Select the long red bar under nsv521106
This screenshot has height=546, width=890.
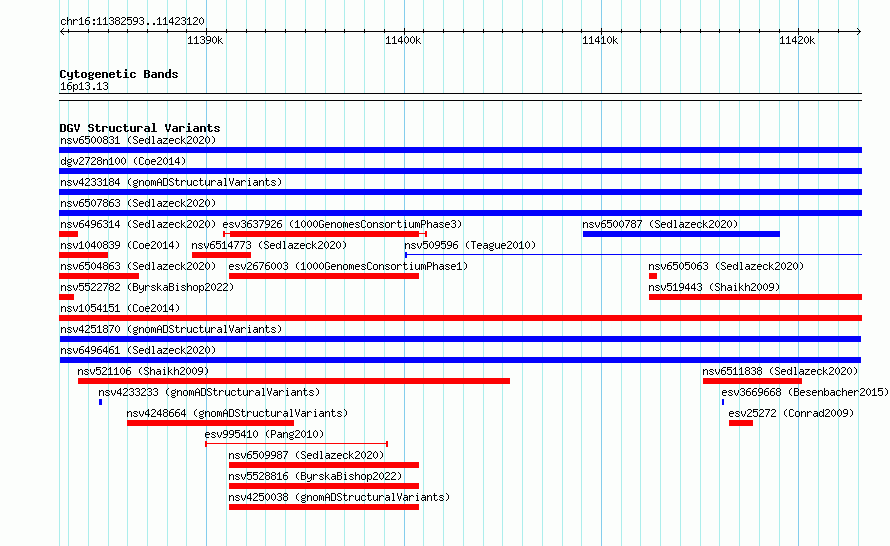(293, 381)
